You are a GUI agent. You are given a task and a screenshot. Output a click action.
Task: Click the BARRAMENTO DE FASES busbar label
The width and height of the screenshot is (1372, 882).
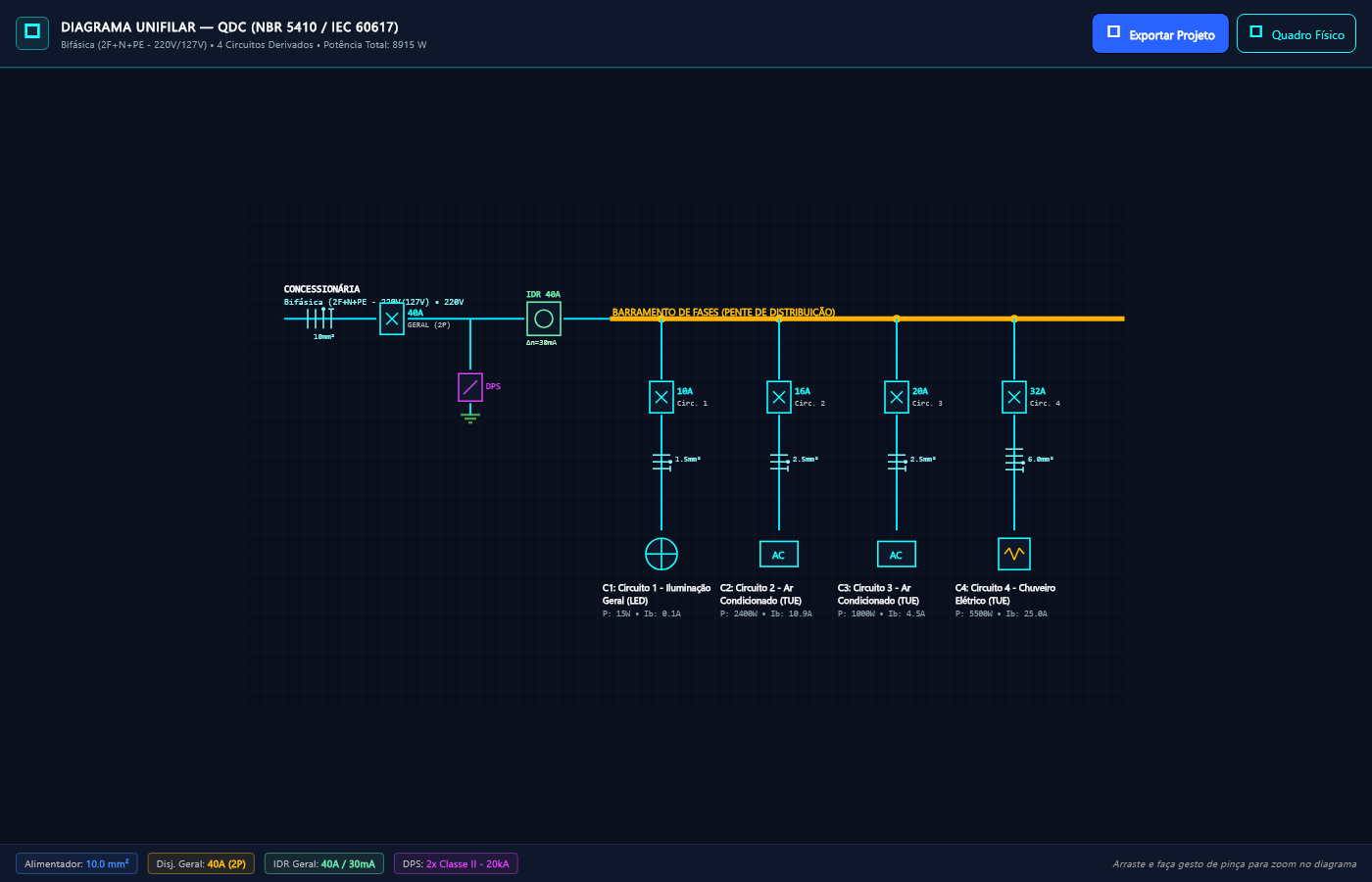(723, 313)
